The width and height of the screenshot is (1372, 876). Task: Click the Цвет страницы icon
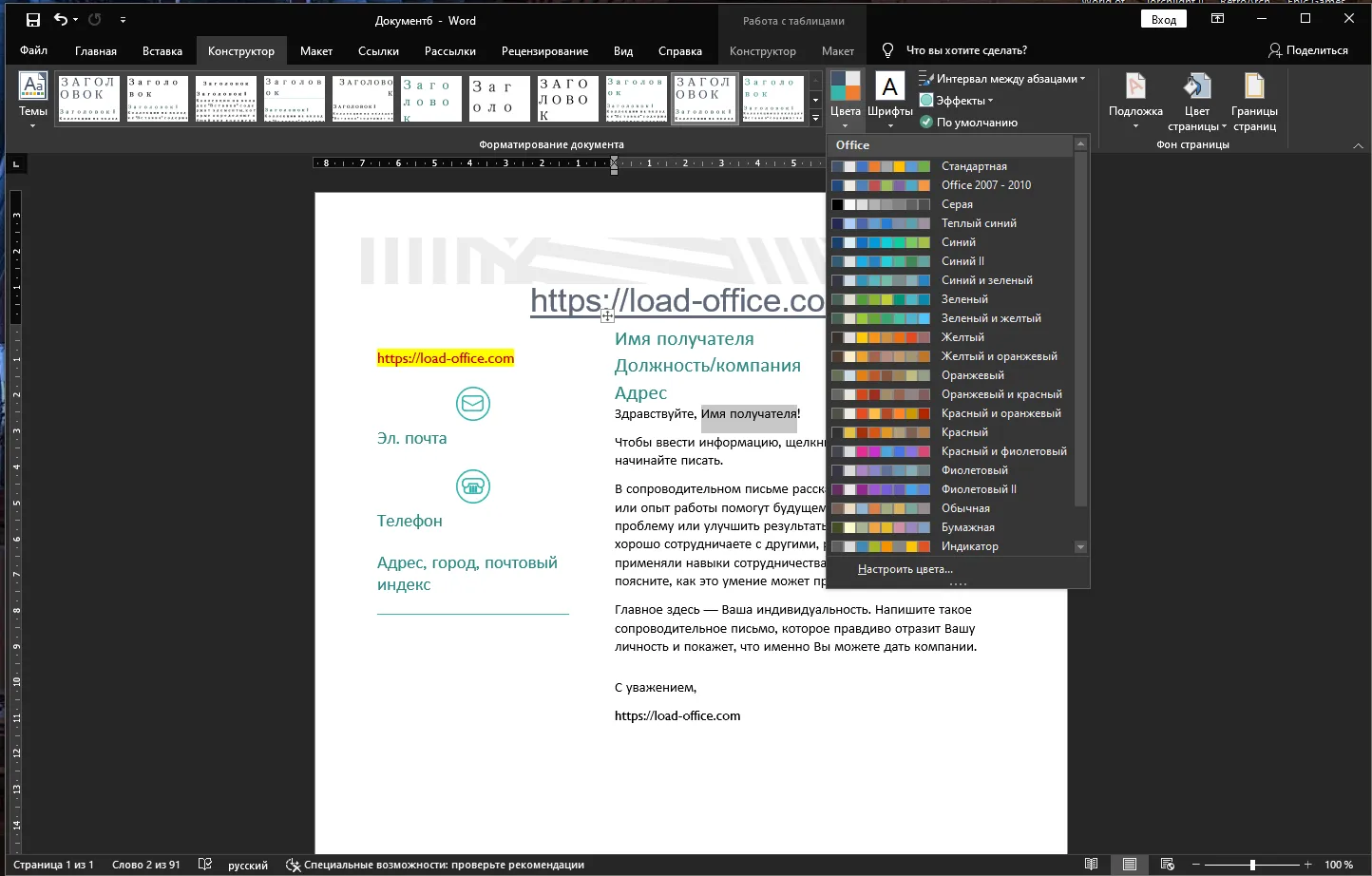pyautogui.click(x=1197, y=87)
